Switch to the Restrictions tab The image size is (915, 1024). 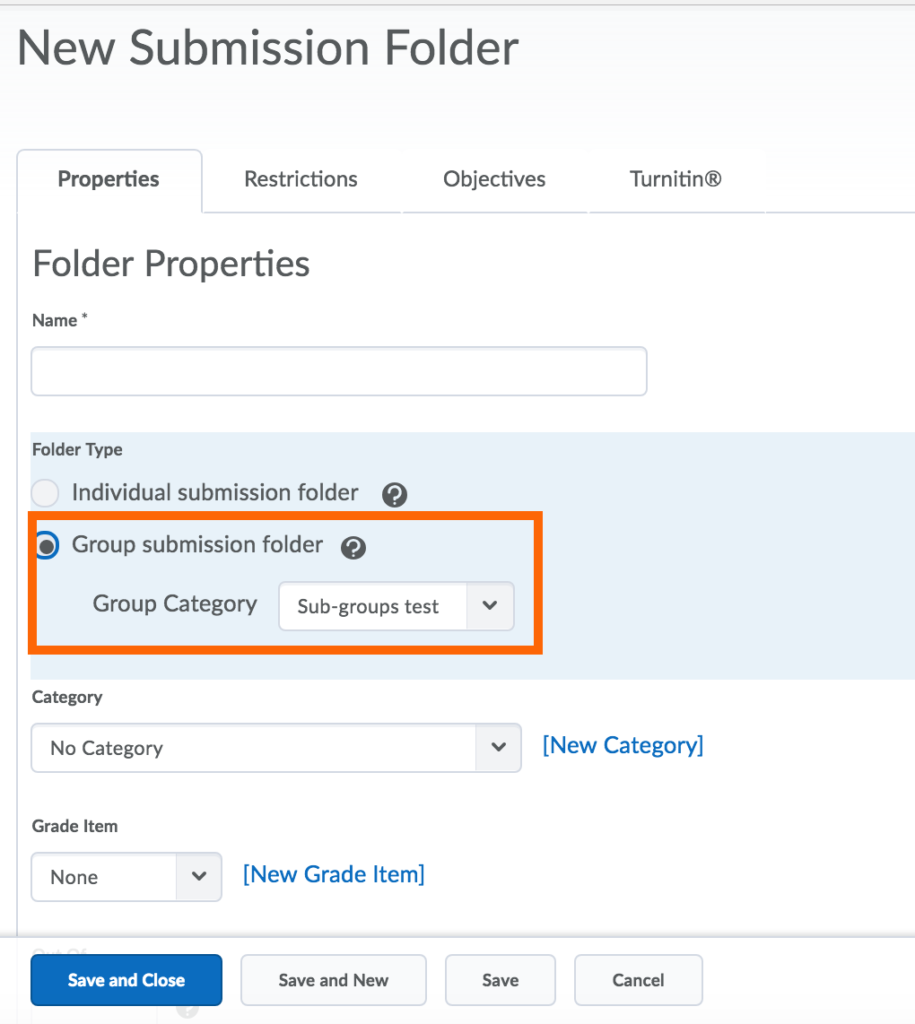point(300,180)
